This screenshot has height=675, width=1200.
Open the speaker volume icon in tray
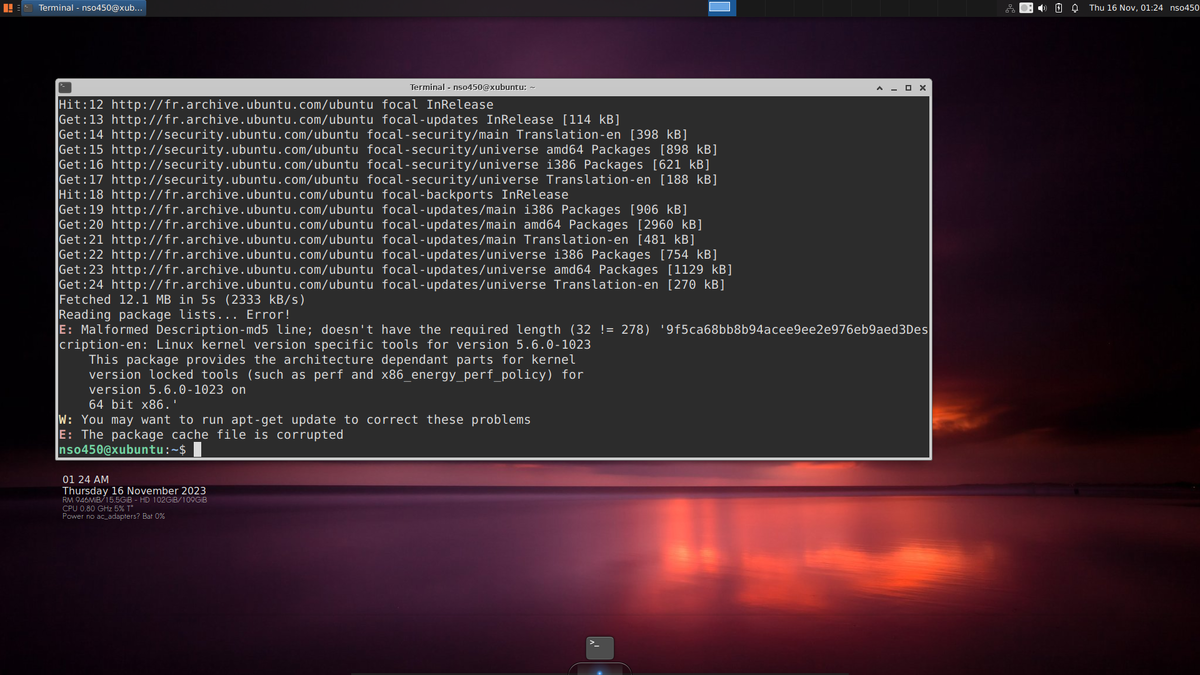pos(1042,7)
